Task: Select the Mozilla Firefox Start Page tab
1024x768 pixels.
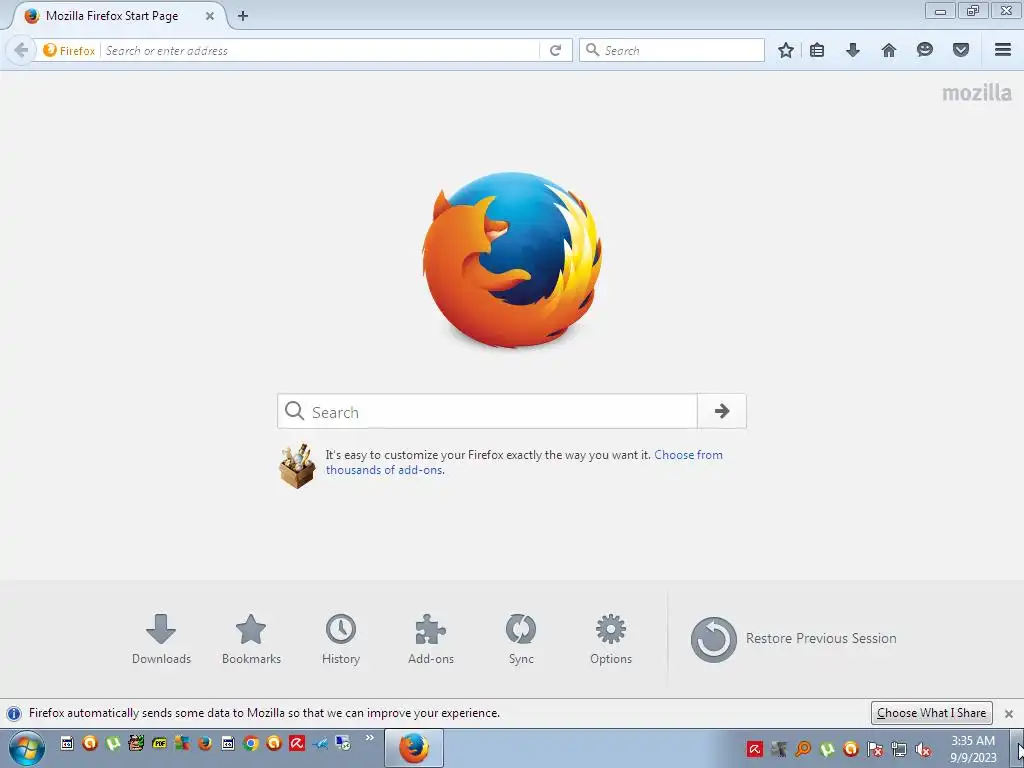Action: pyautogui.click(x=112, y=16)
